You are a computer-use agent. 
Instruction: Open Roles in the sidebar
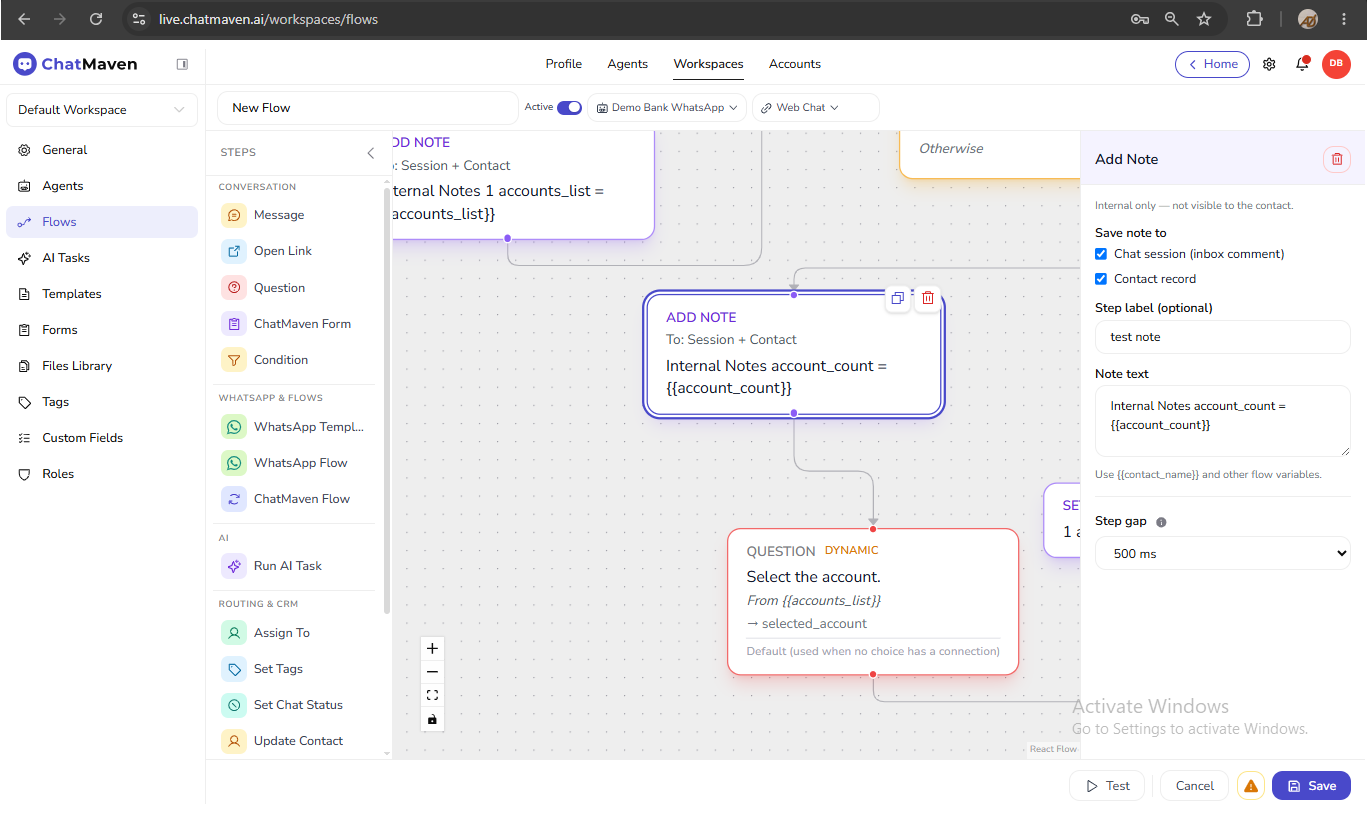pos(102,474)
